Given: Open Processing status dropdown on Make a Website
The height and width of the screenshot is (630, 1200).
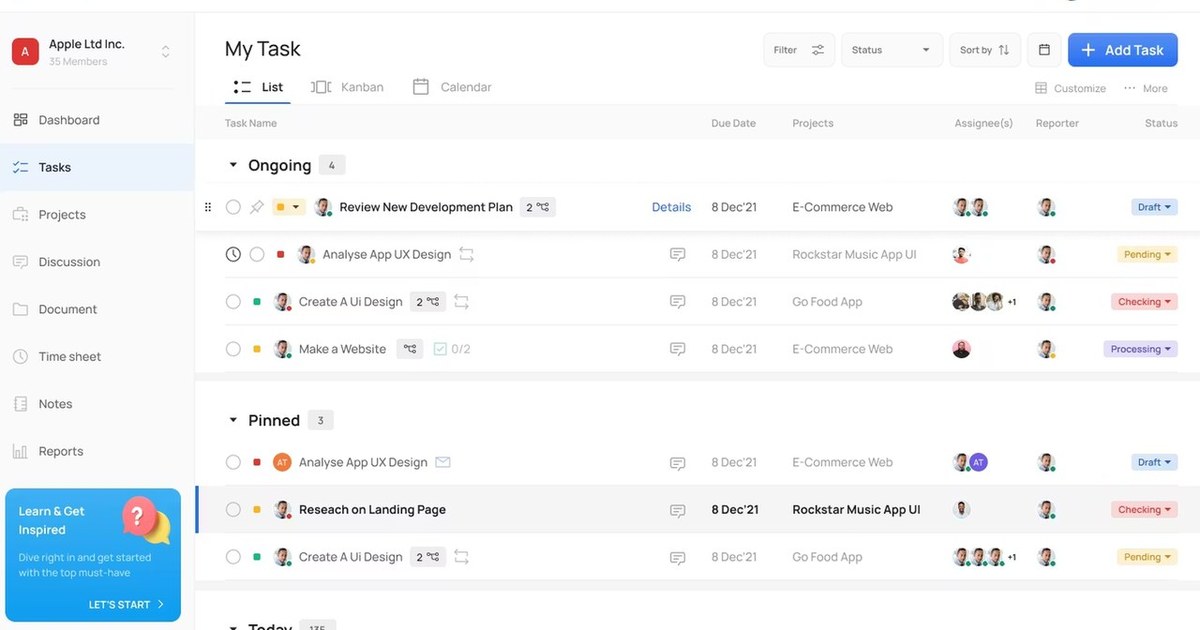Looking at the screenshot, I should (1141, 349).
